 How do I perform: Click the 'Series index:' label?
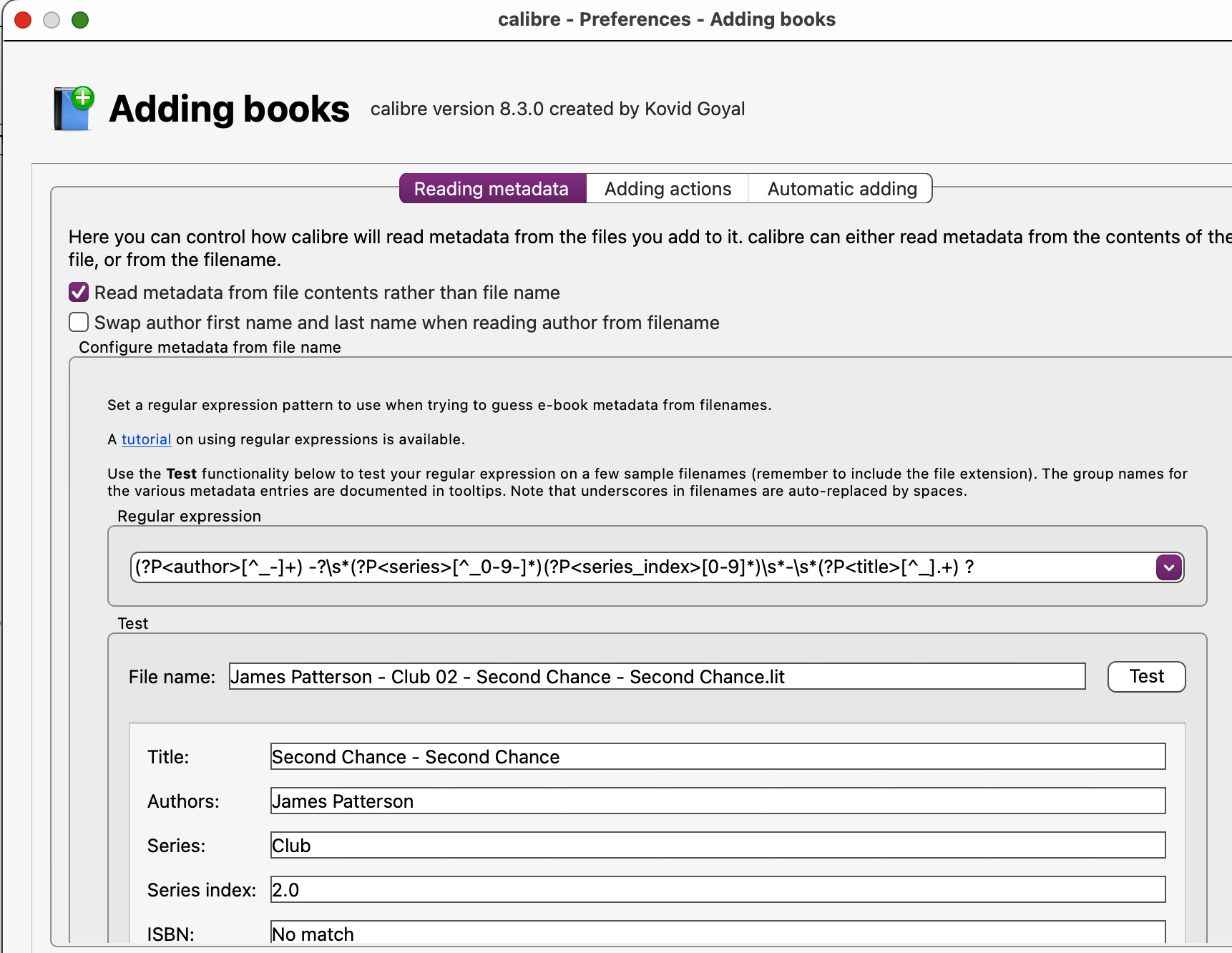[x=202, y=890]
